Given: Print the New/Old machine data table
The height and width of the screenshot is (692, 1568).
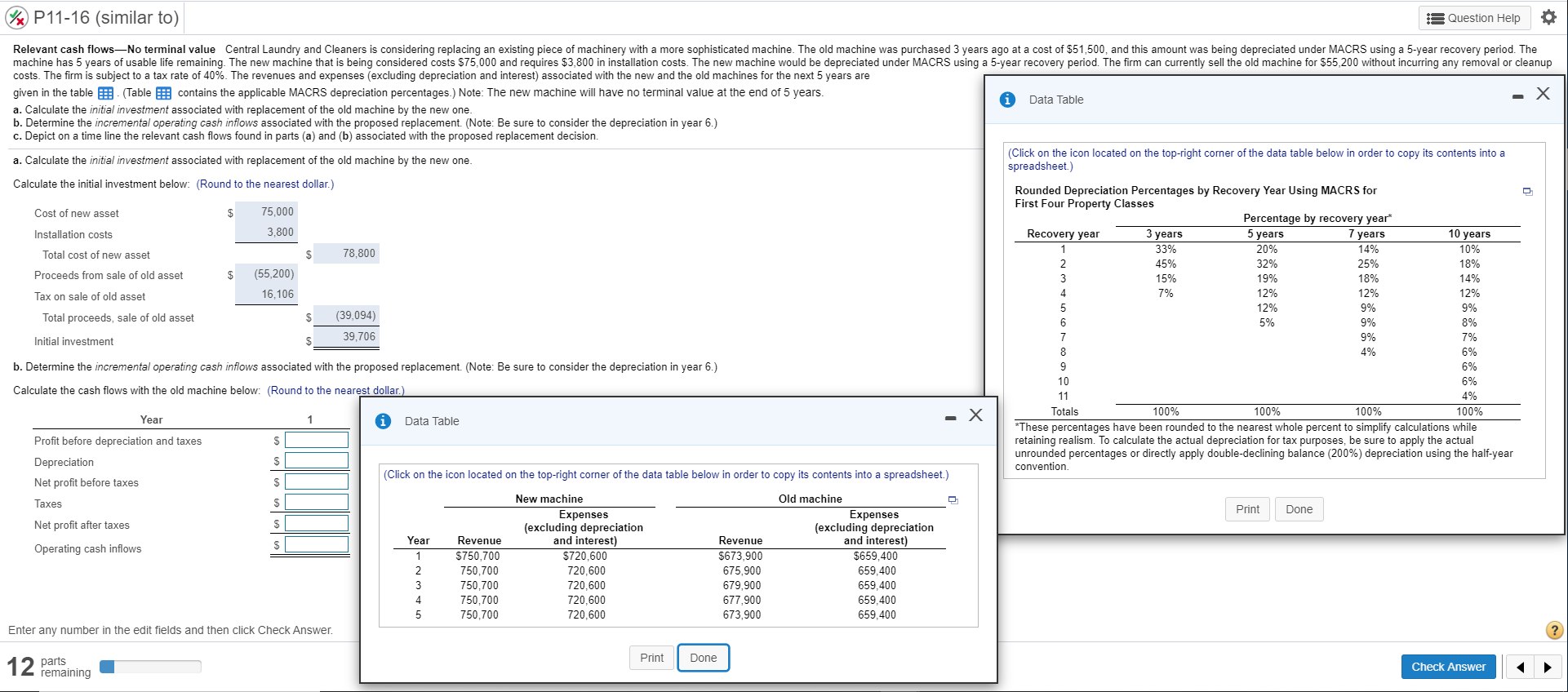Looking at the screenshot, I should (x=651, y=658).
